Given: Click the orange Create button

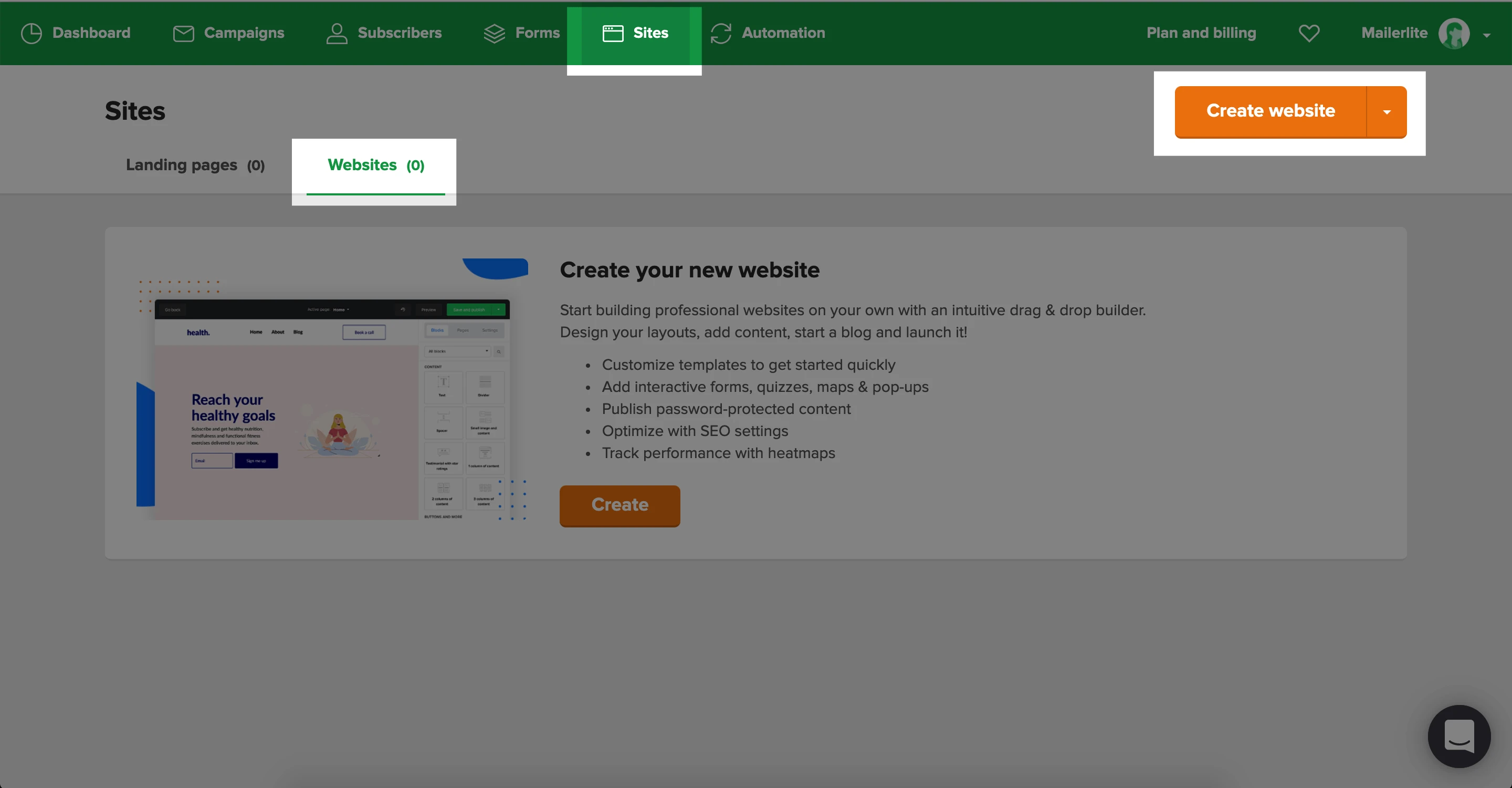Looking at the screenshot, I should 619,505.
